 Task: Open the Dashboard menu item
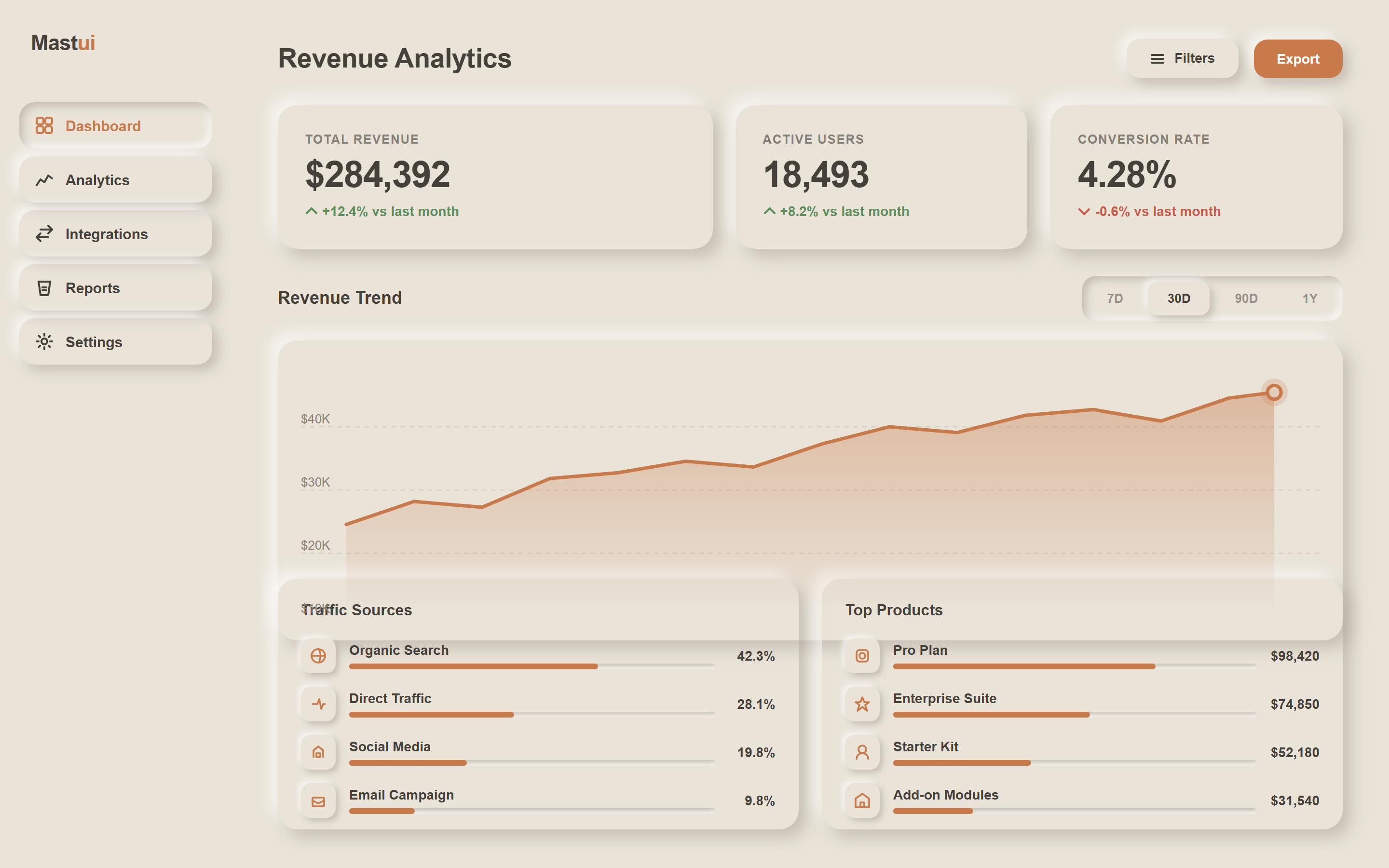coord(115,125)
